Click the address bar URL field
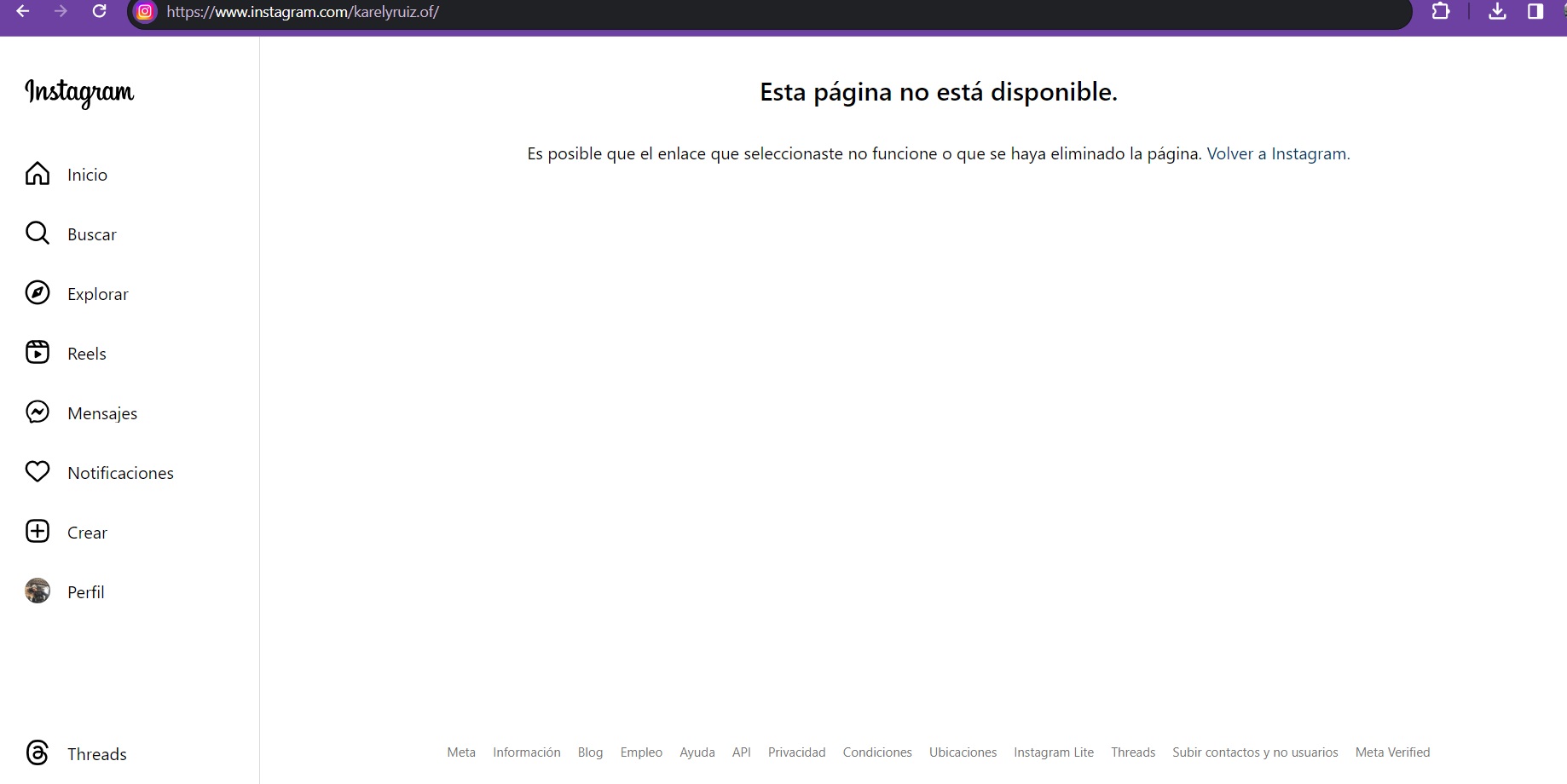The height and width of the screenshot is (784, 1567). (x=769, y=12)
